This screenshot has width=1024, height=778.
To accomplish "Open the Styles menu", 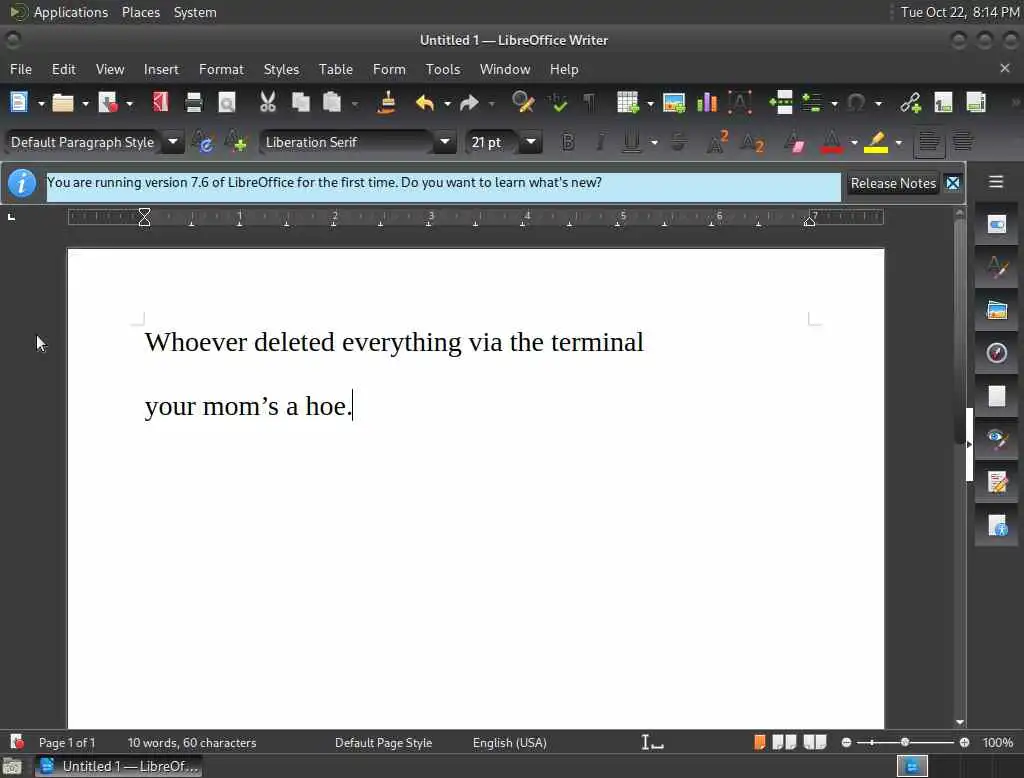I will coord(281,69).
